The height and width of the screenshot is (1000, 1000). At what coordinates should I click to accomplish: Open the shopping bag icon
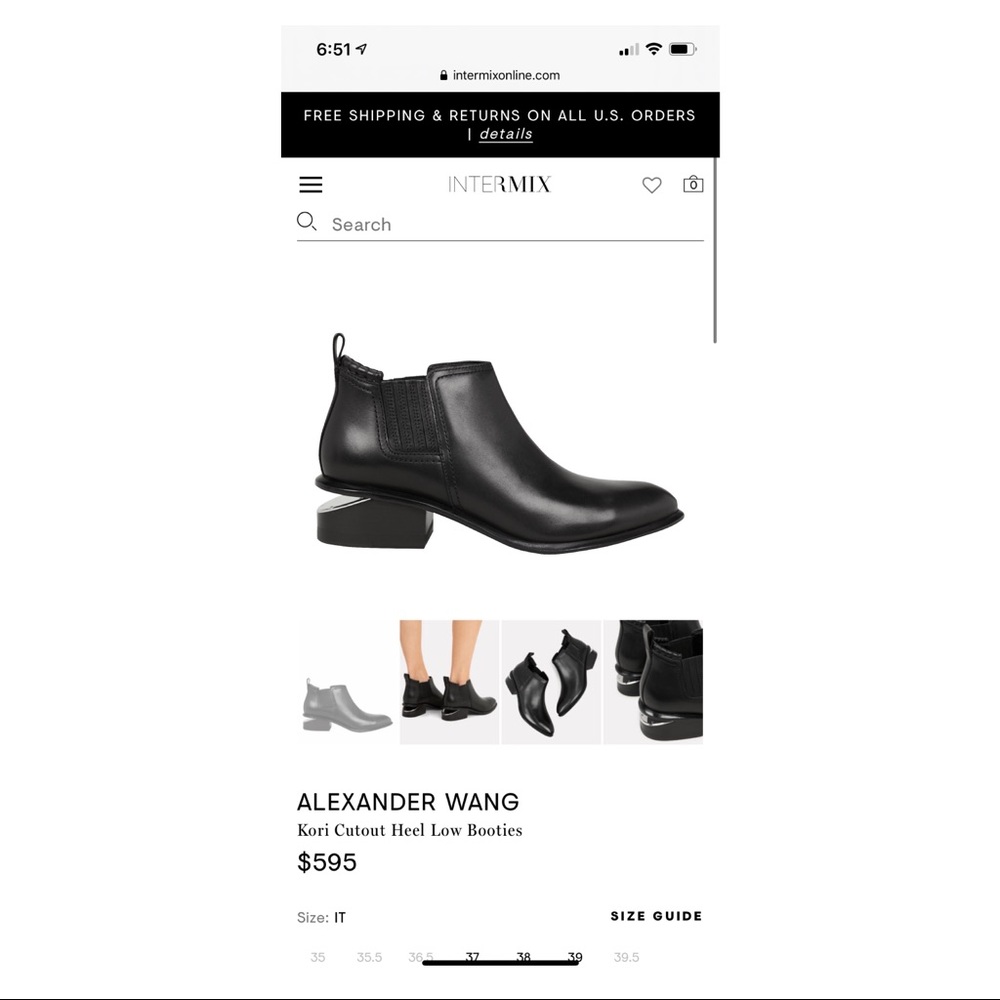pyautogui.click(x=693, y=184)
